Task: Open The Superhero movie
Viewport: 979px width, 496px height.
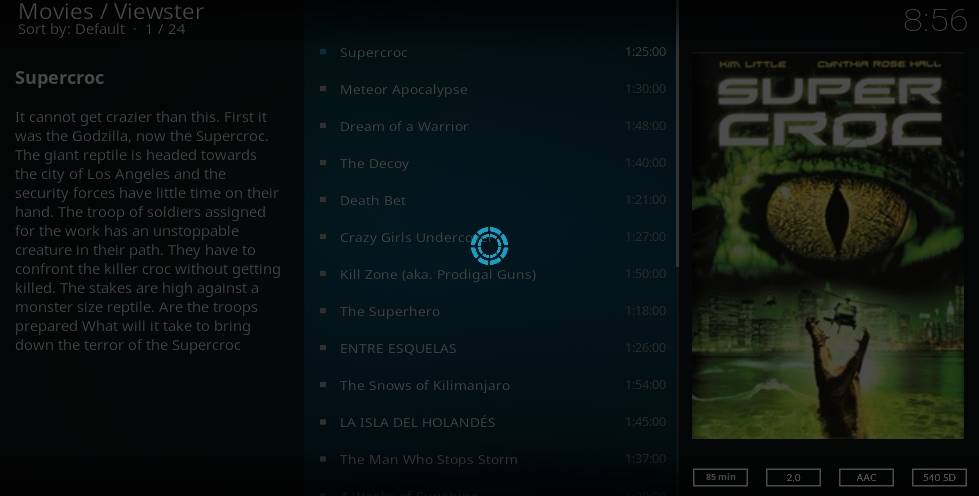Action: tap(490, 311)
